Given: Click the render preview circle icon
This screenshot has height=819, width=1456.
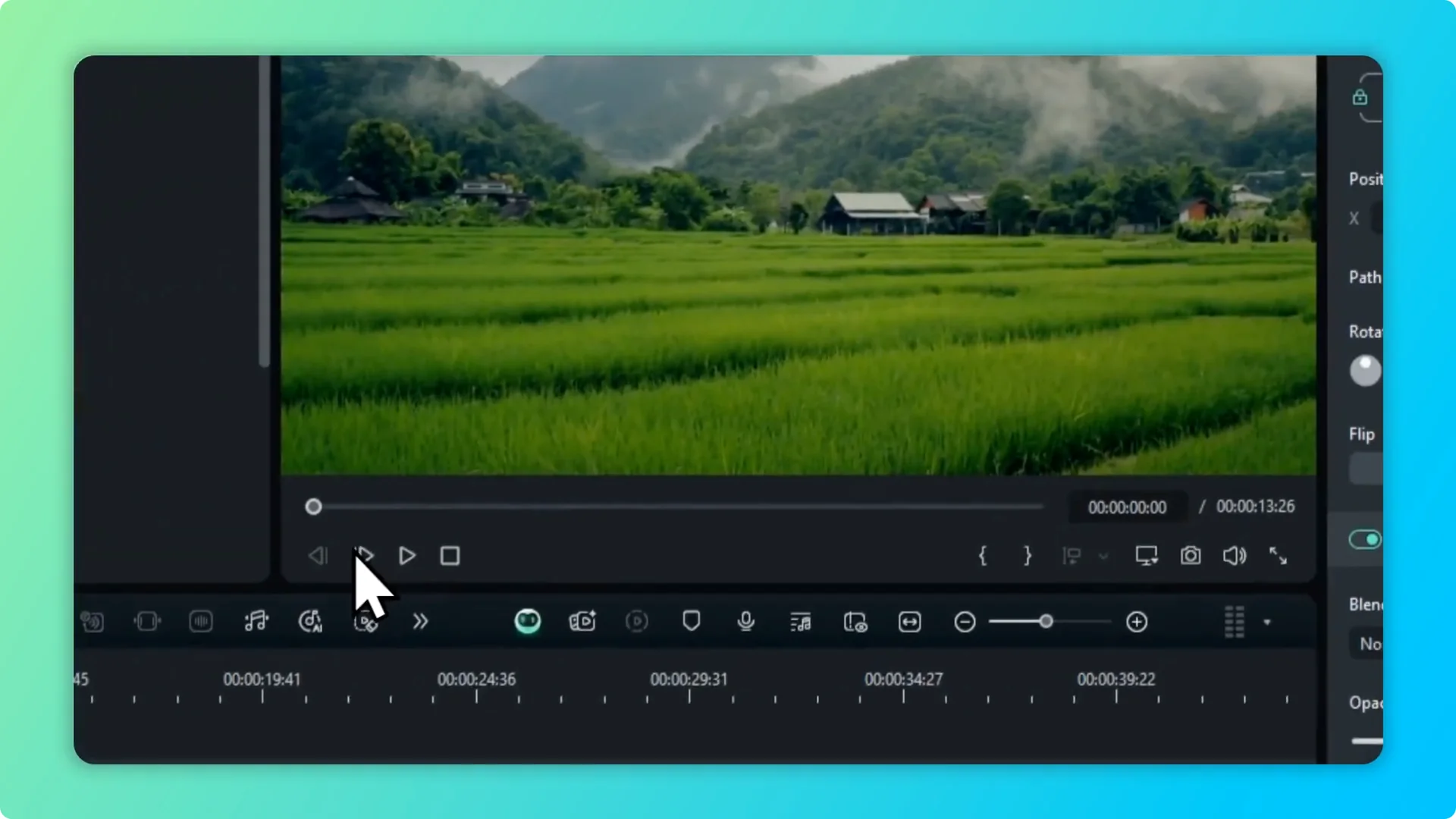Looking at the screenshot, I should 637,622.
